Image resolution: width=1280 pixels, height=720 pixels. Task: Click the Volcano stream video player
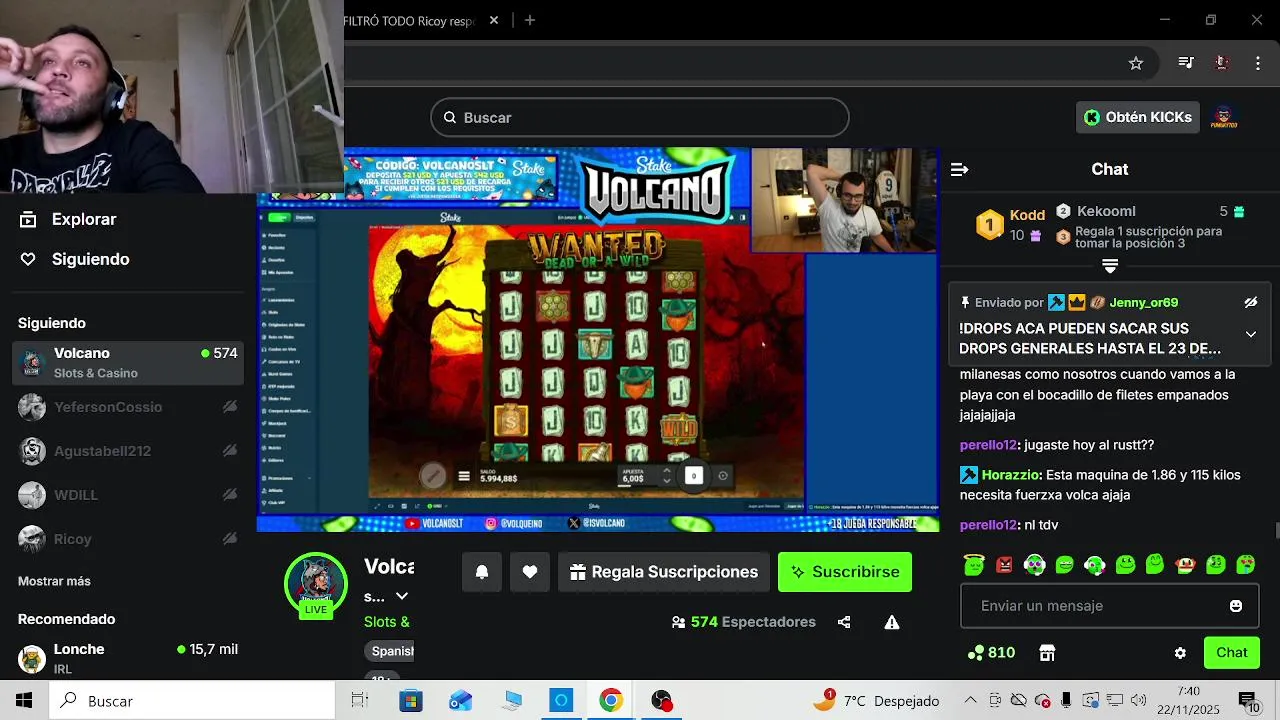(598, 340)
